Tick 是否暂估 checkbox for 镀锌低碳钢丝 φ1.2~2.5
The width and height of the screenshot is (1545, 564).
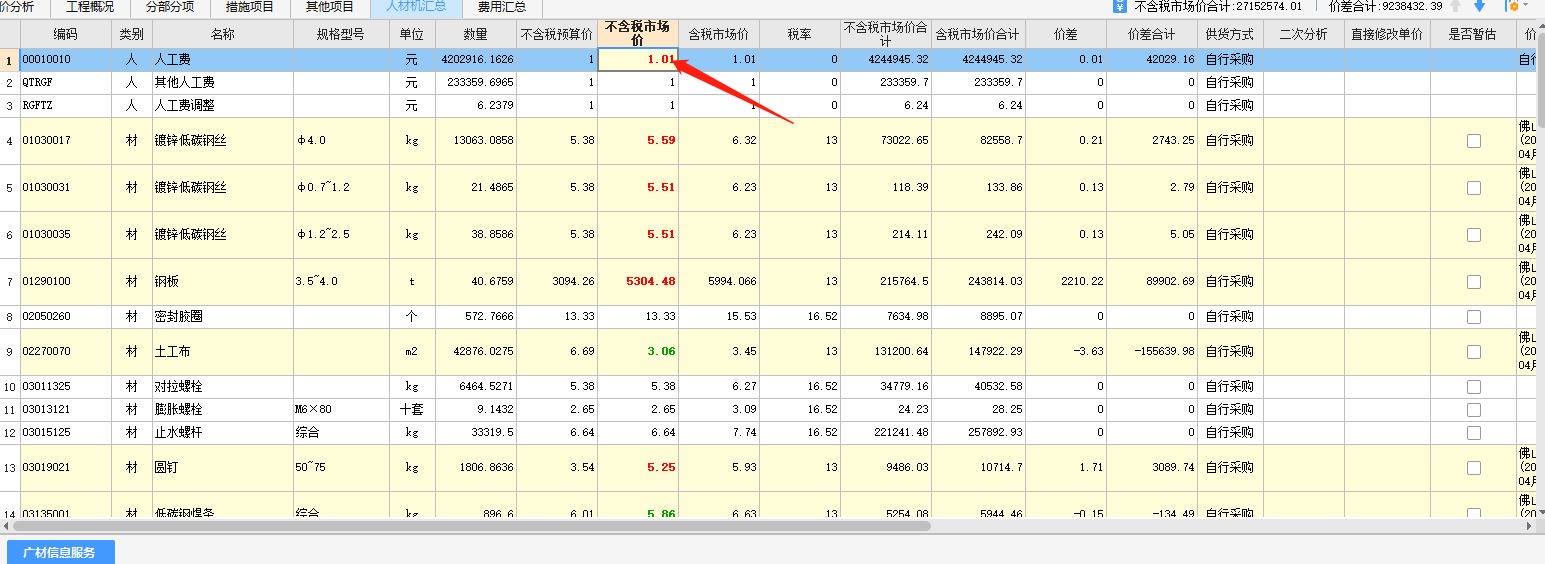pyautogui.click(x=1473, y=235)
